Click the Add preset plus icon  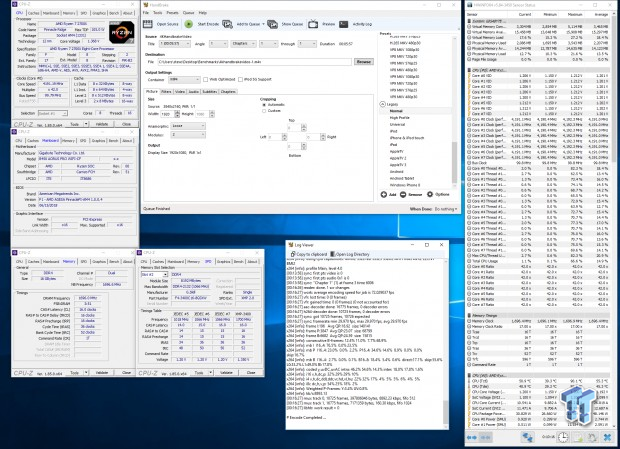click(x=384, y=194)
